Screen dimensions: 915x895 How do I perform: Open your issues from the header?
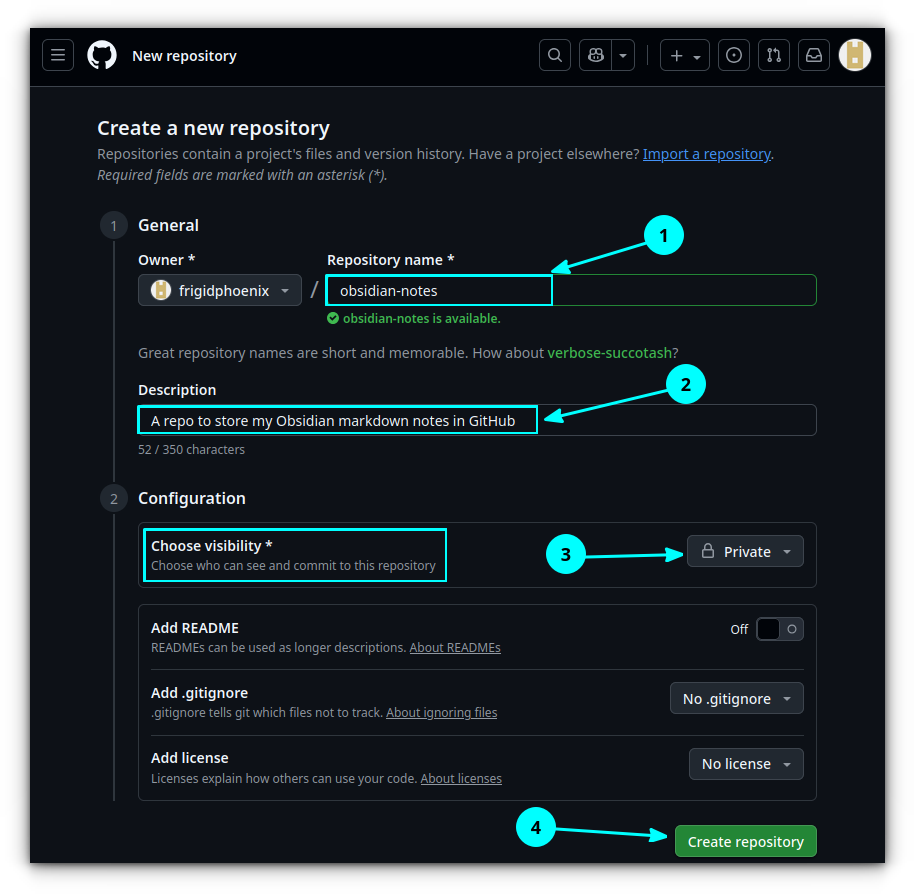pyautogui.click(x=733, y=55)
